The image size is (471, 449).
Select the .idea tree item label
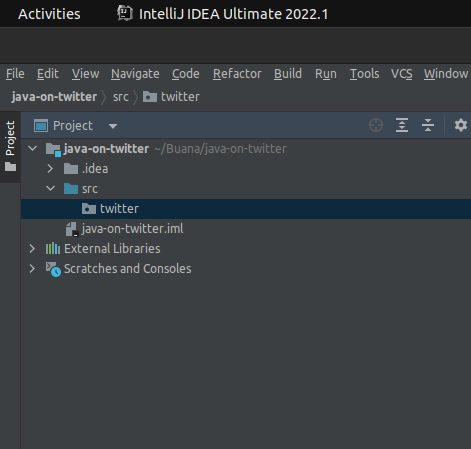(95, 169)
